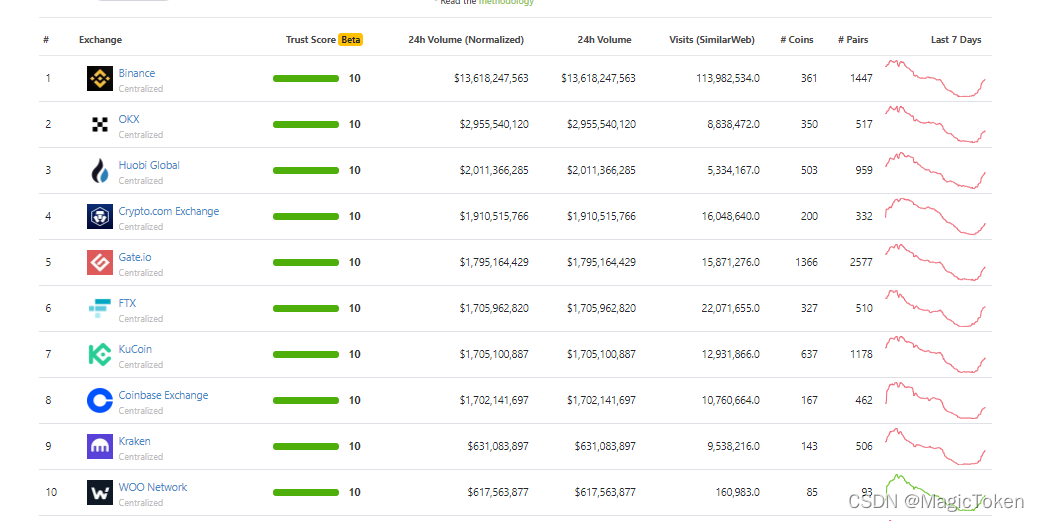Screen dimensions: 1039x521
Task: Click the Last 7 Days column header
Action: [956, 40]
